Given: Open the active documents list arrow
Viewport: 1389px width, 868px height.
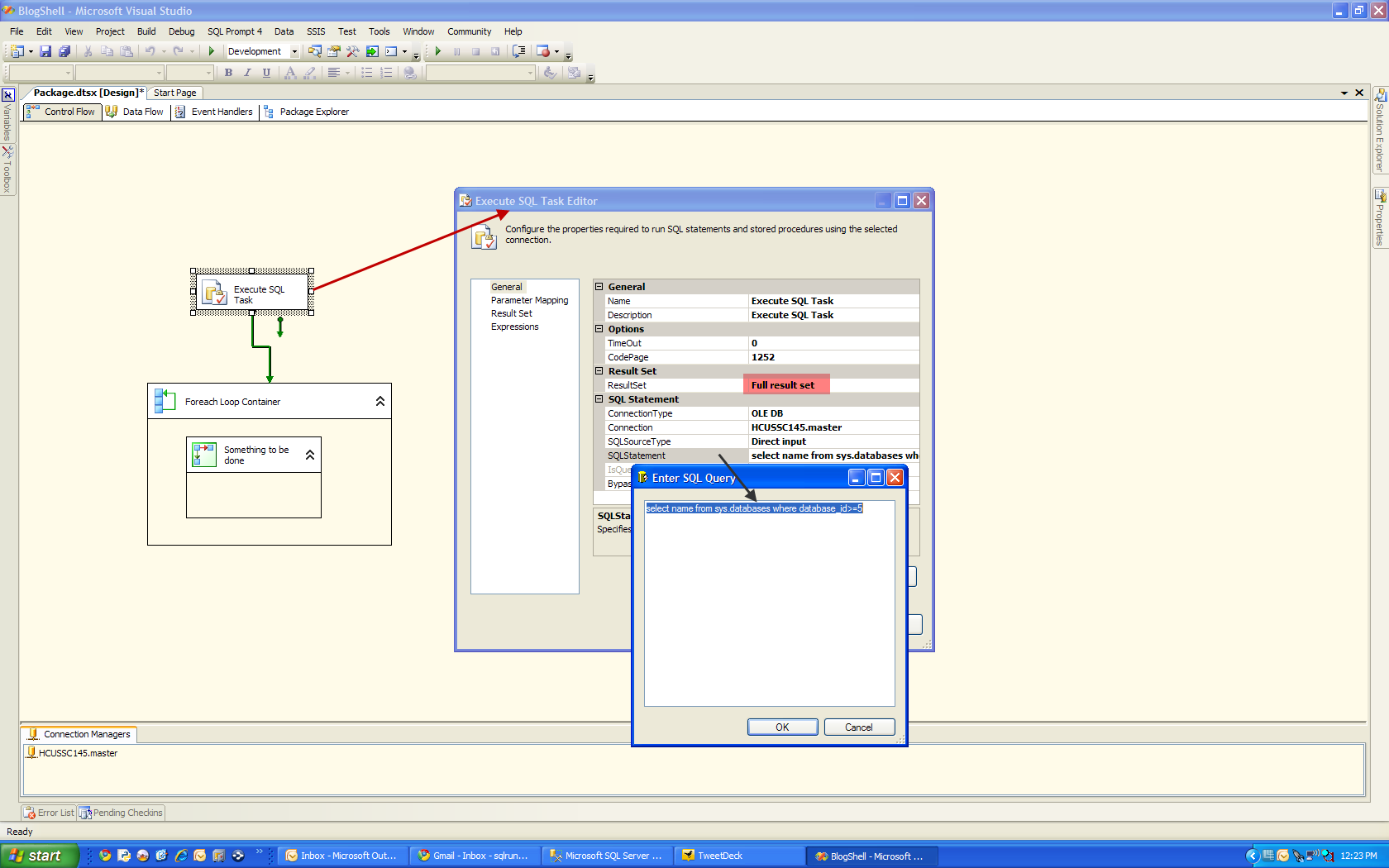Looking at the screenshot, I should click(1344, 93).
